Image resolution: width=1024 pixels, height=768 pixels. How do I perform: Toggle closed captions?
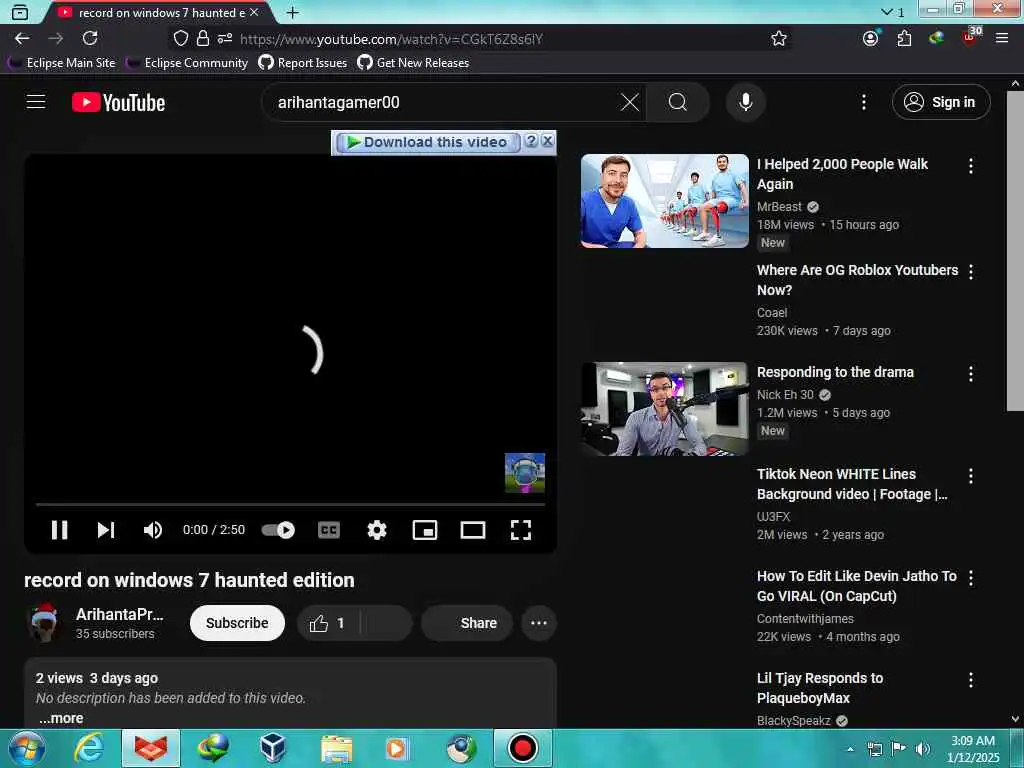pyautogui.click(x=328, y=530)
